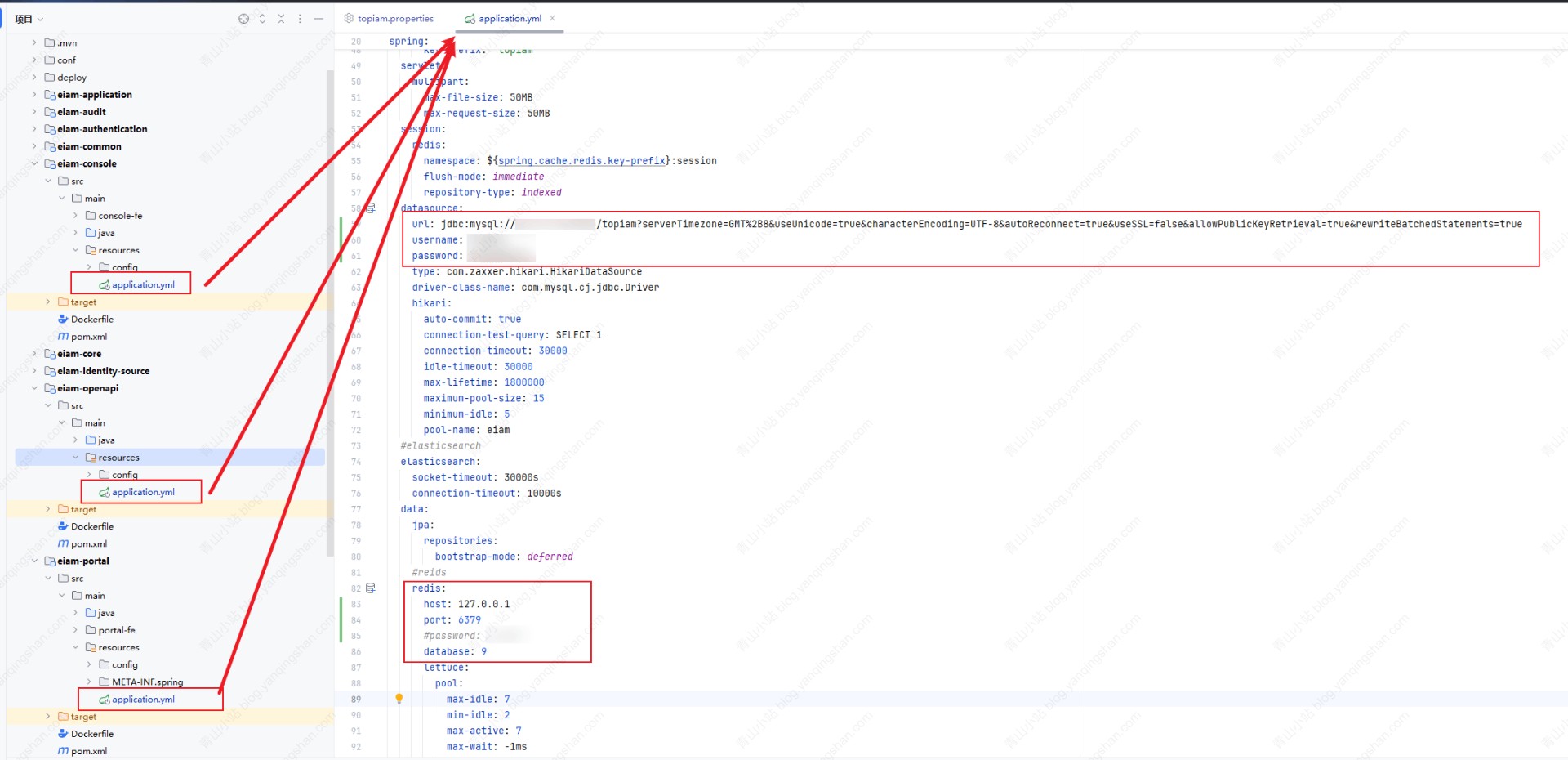Collapse the eiam-console module chevron
This screenshot has height=760, width=1568.
(x=34, y=163)
